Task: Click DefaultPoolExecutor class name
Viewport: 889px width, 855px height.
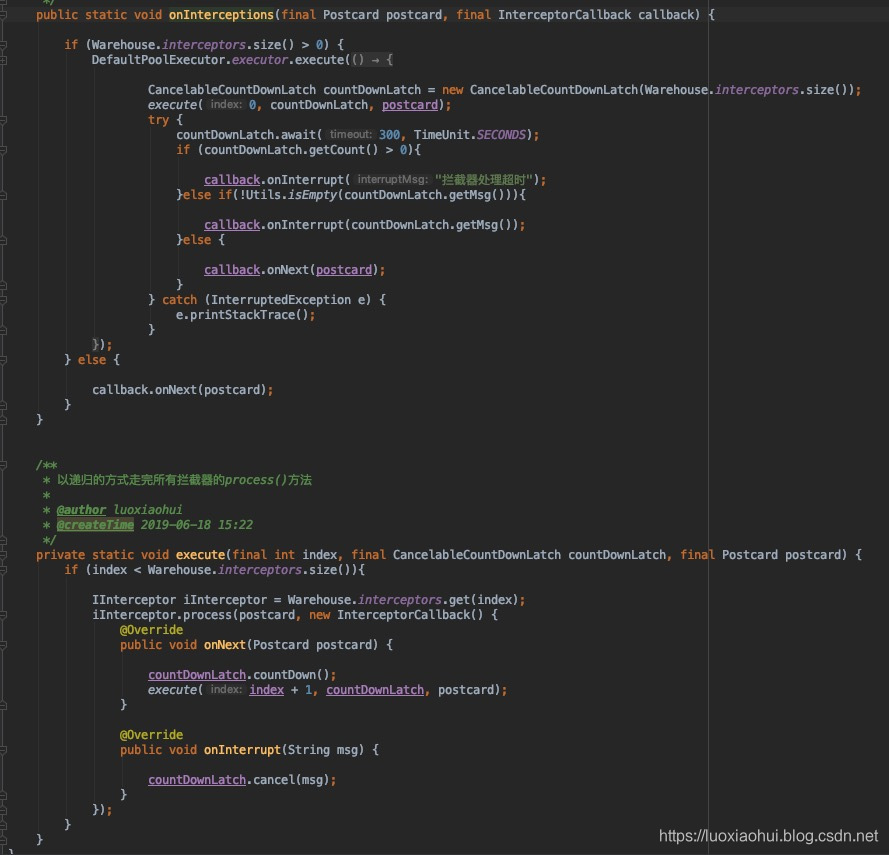Action: (159, 60)
